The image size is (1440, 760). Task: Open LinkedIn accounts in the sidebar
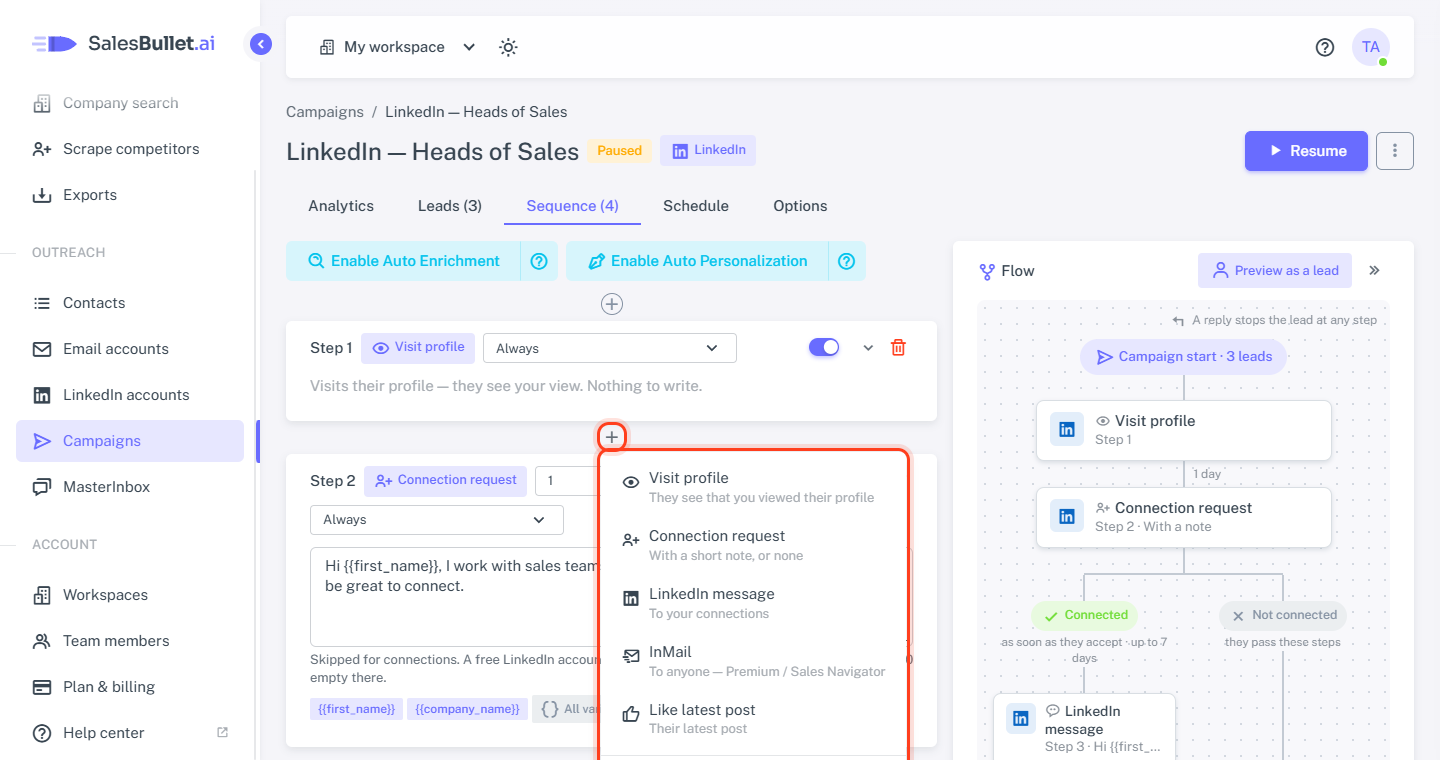130,395
